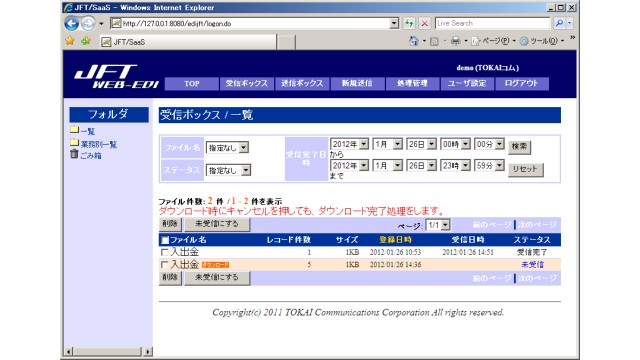Click the sidebar scroll right arrow
The image size is (640, 360).
click(x=148, y=351)
